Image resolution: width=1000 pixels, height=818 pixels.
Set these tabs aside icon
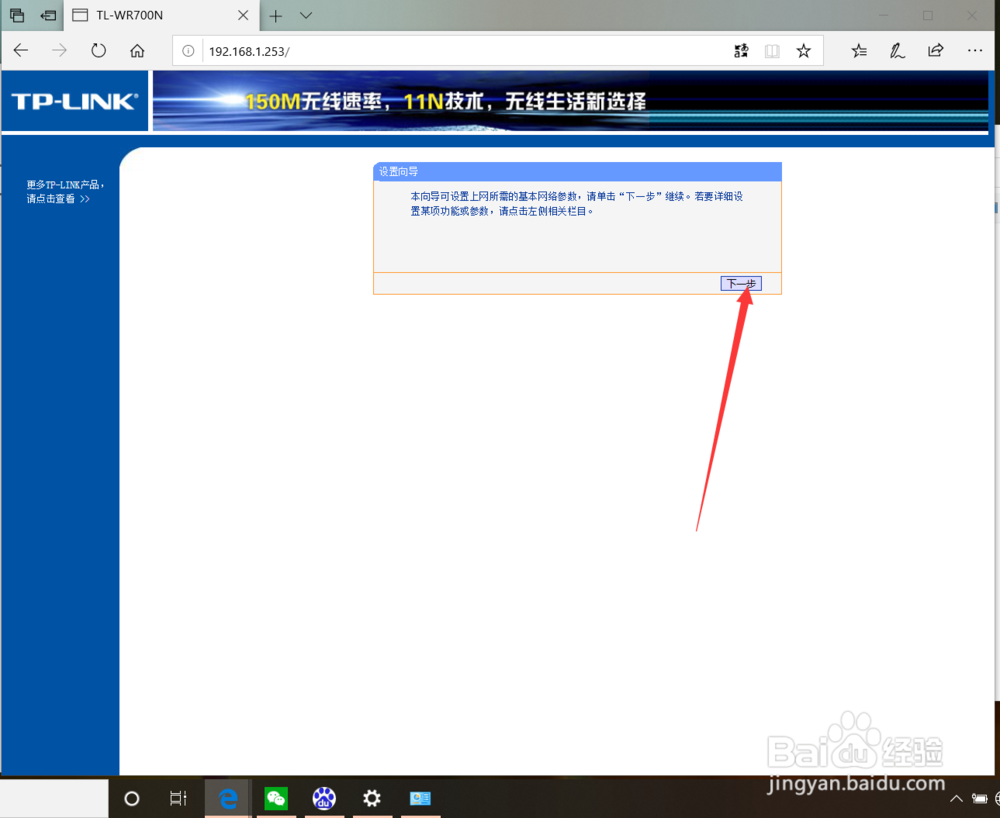click(48, 15)
